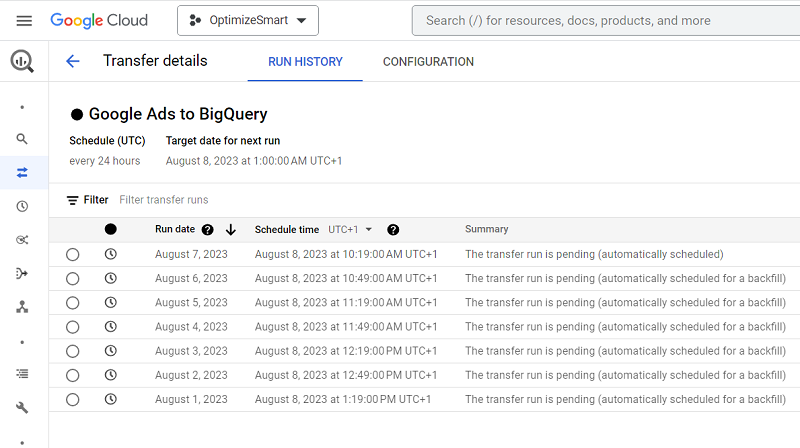Click the Filter icon
Screen dimensions: 800x448
72,200
